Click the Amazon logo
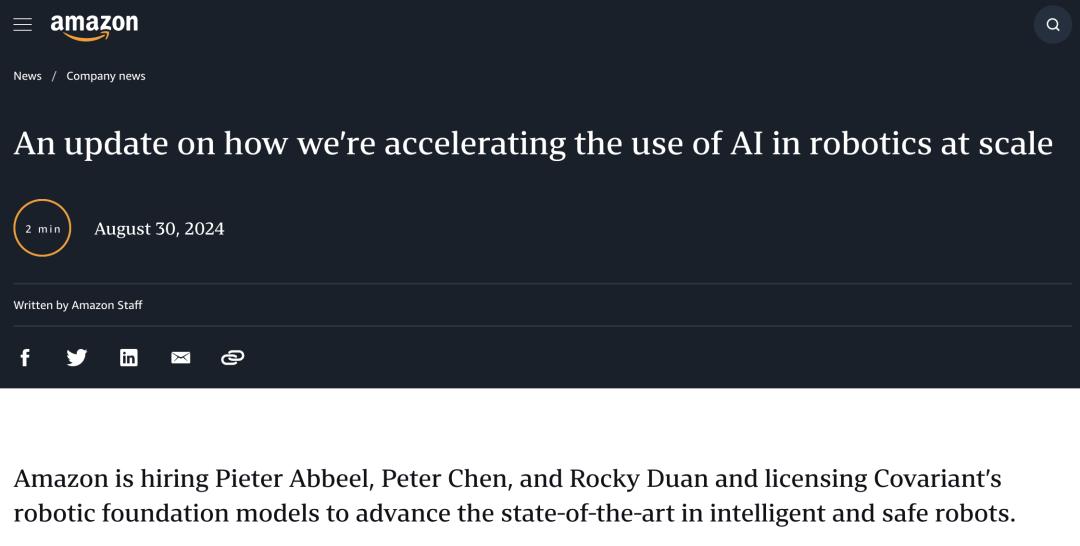The height and width of the screenshot is (546, 1080). (x=94, y=26)
